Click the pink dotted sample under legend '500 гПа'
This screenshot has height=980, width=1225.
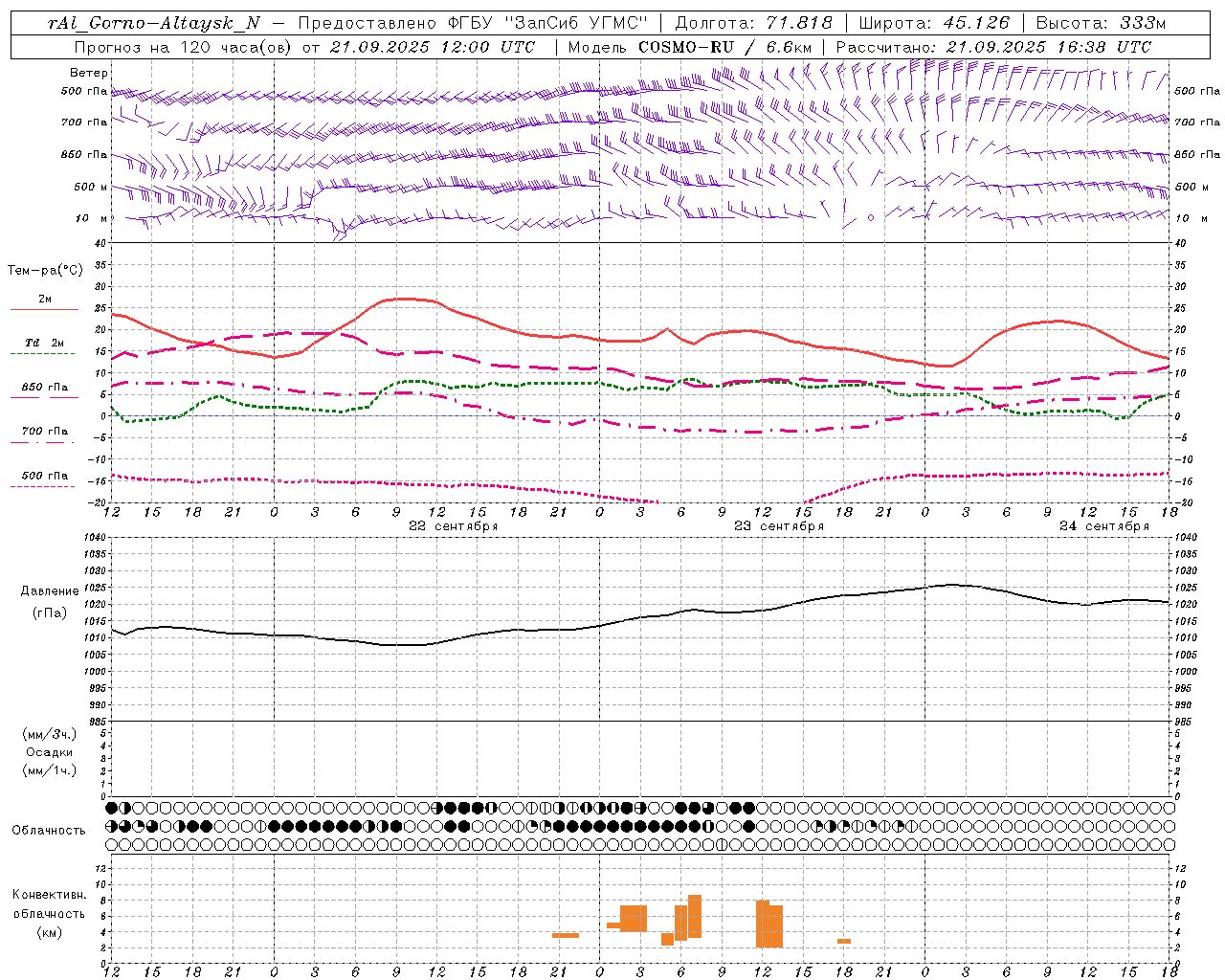pos(42,486)
